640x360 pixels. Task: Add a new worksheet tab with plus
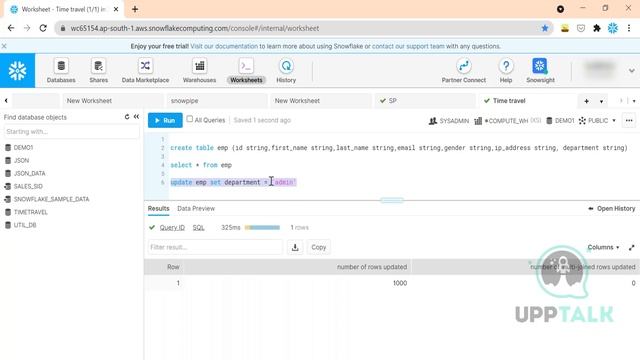coord(587,101)
